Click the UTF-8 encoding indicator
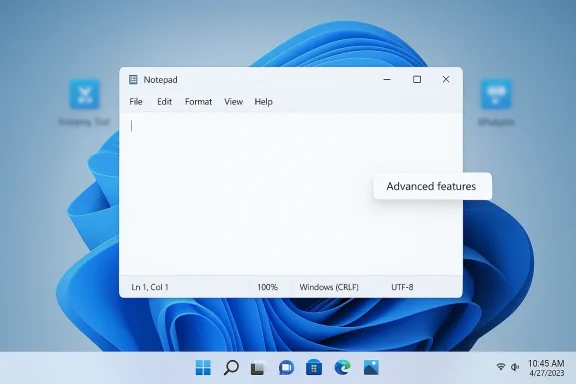 (402, 287)
